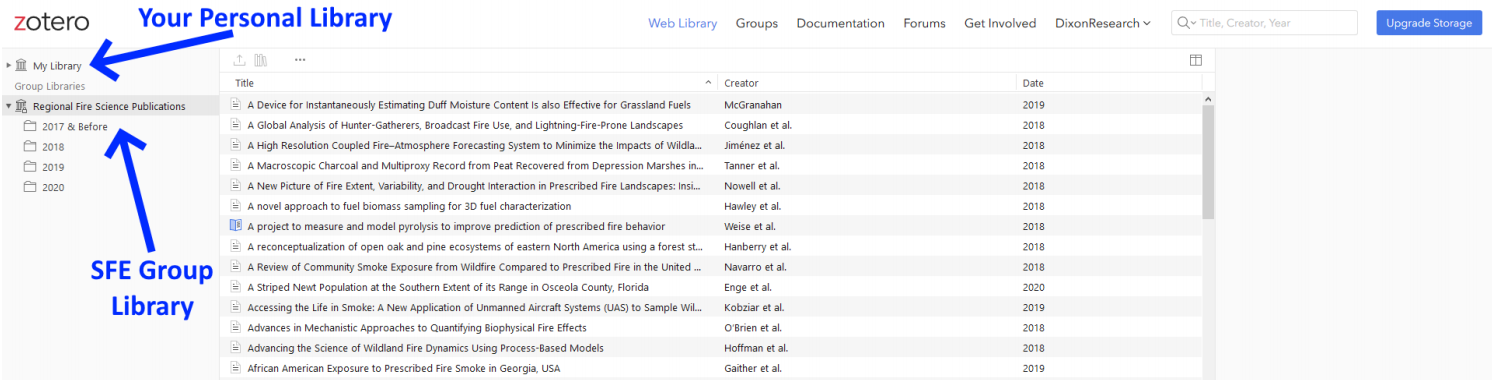Open the 2019 collection
This screenshot has width=1492, height=380.
pos(53,167)
